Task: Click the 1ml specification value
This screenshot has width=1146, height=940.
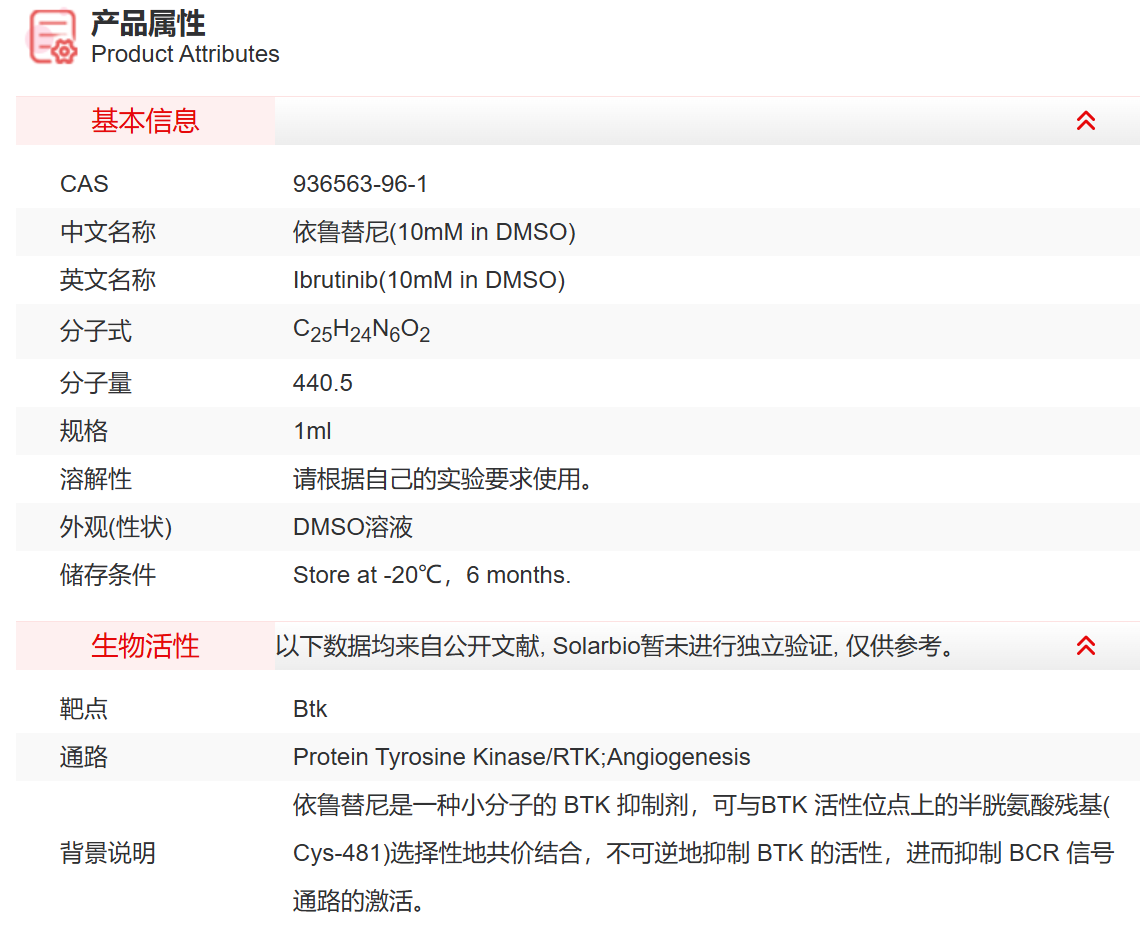Action: [x=312, y=431]
